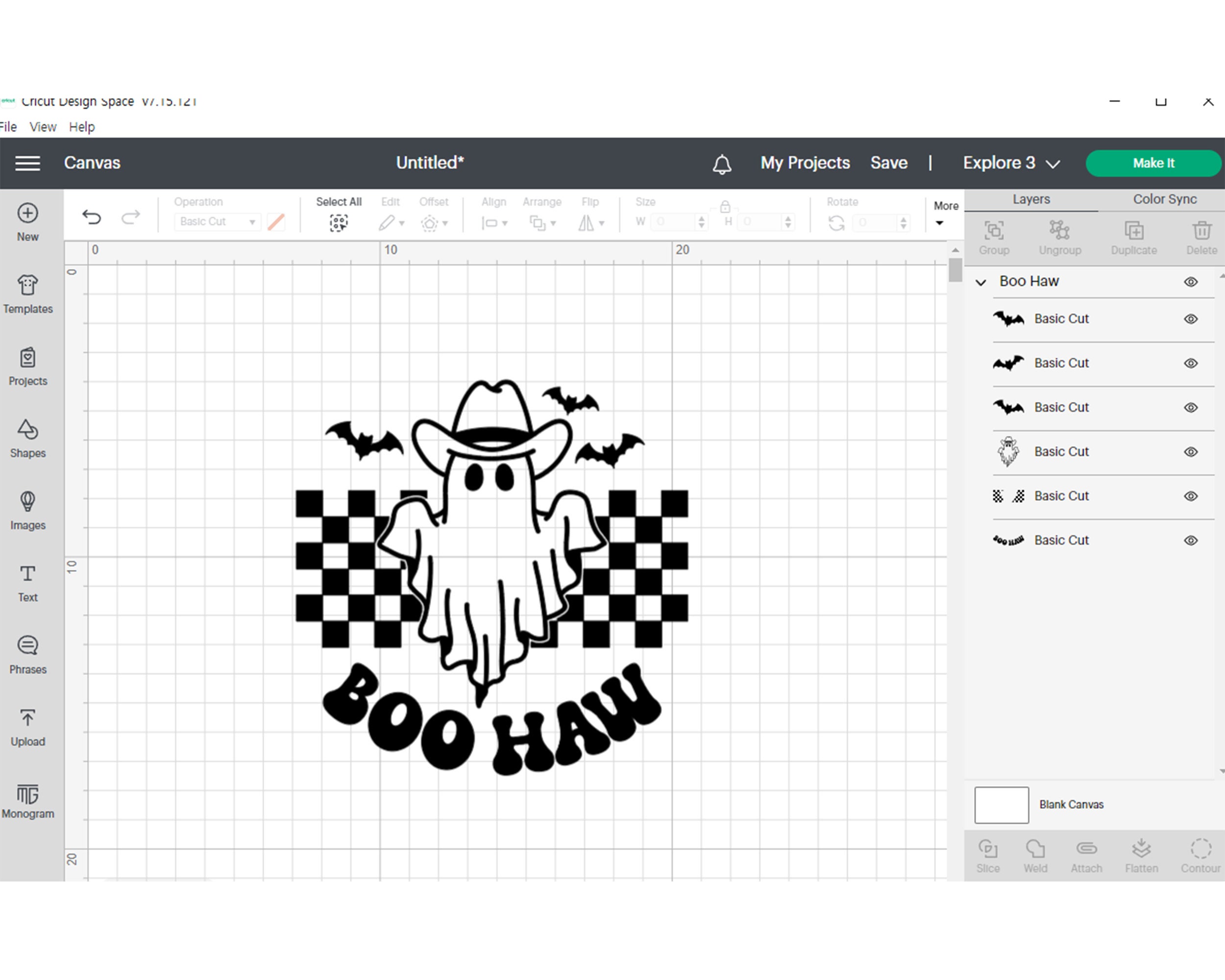1225x980 pixels.
Task: Open the Shapes tool
Action: coord(27,438)
